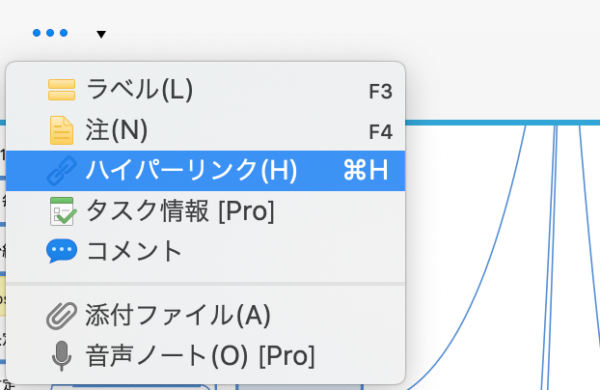Click the blue chain hyperlink icon

tap(62, 171)
